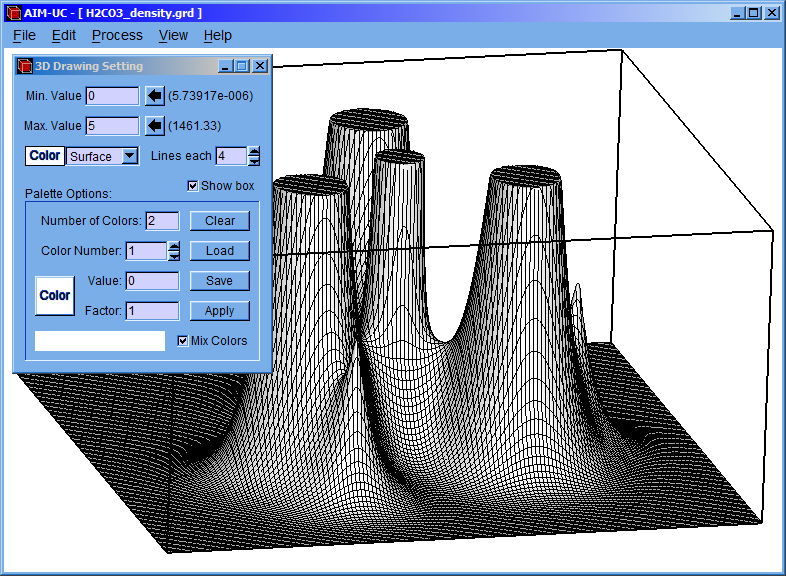The width and height of the screenshot is (786, 576).
Task: Click the Clear palette button
Action: (x=219, y=221)
